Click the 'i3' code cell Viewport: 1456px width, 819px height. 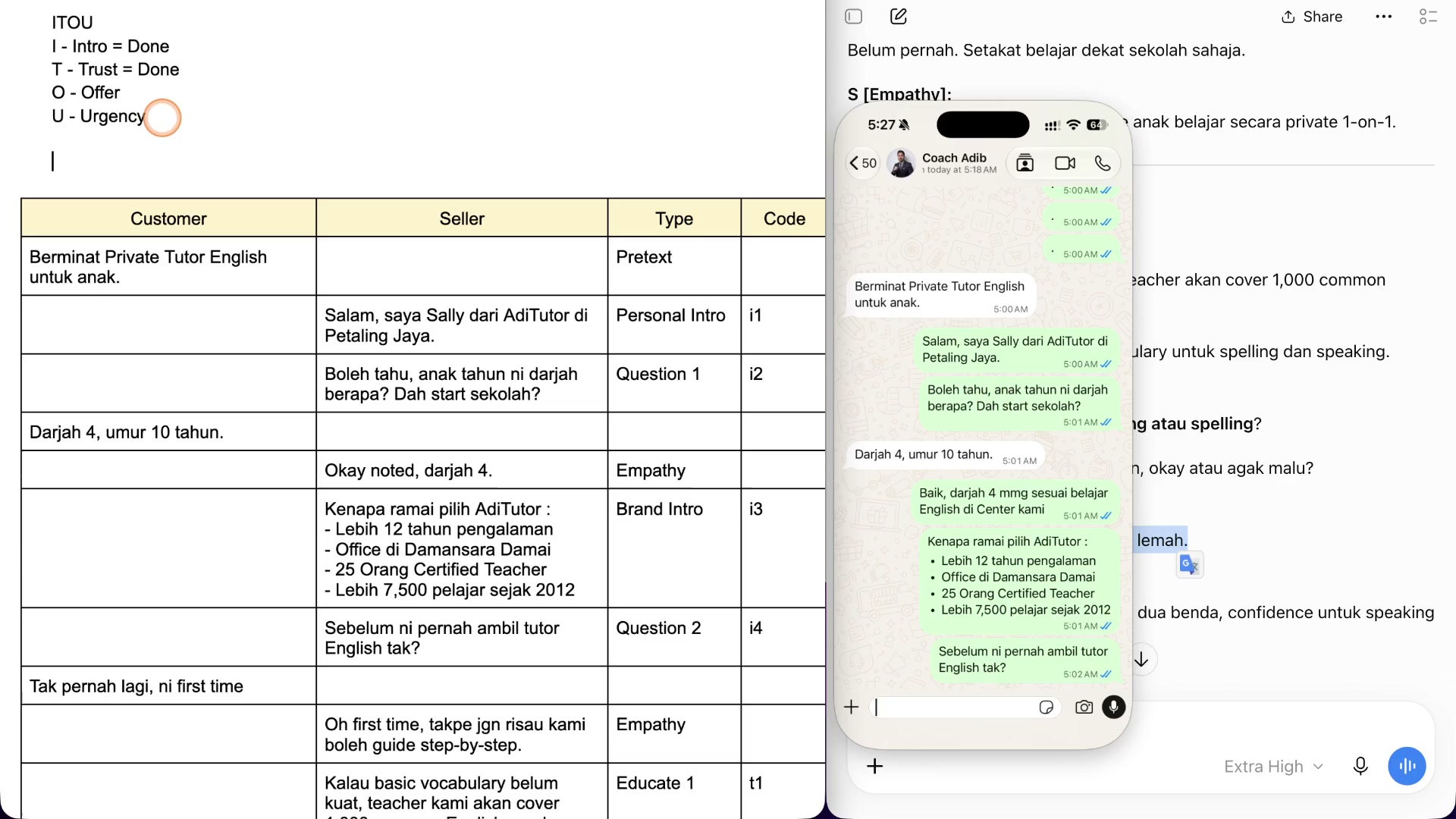click(783, 548)
